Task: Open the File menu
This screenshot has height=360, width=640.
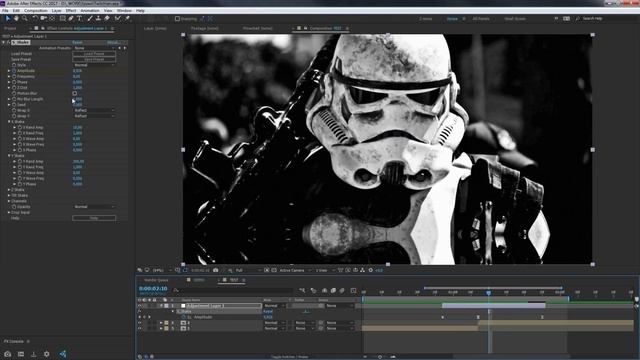Action: tap(5, 11)
